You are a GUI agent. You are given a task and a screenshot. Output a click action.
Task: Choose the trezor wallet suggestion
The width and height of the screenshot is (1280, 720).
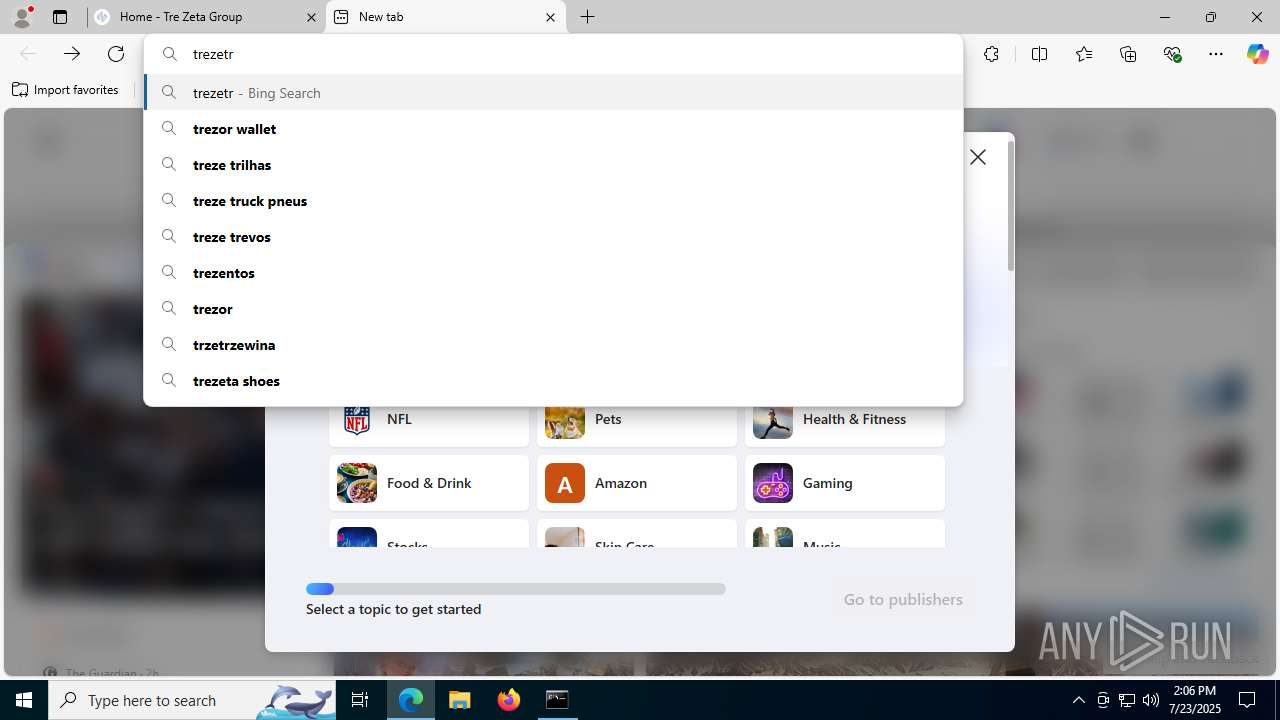[x=553, y=129]
